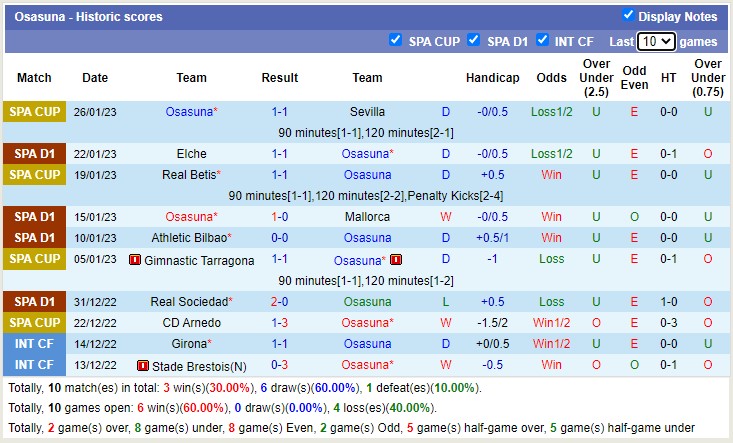Click SPA CUP badge in the 26/01/23 row
733x443 pixels.
click(34, 112)
